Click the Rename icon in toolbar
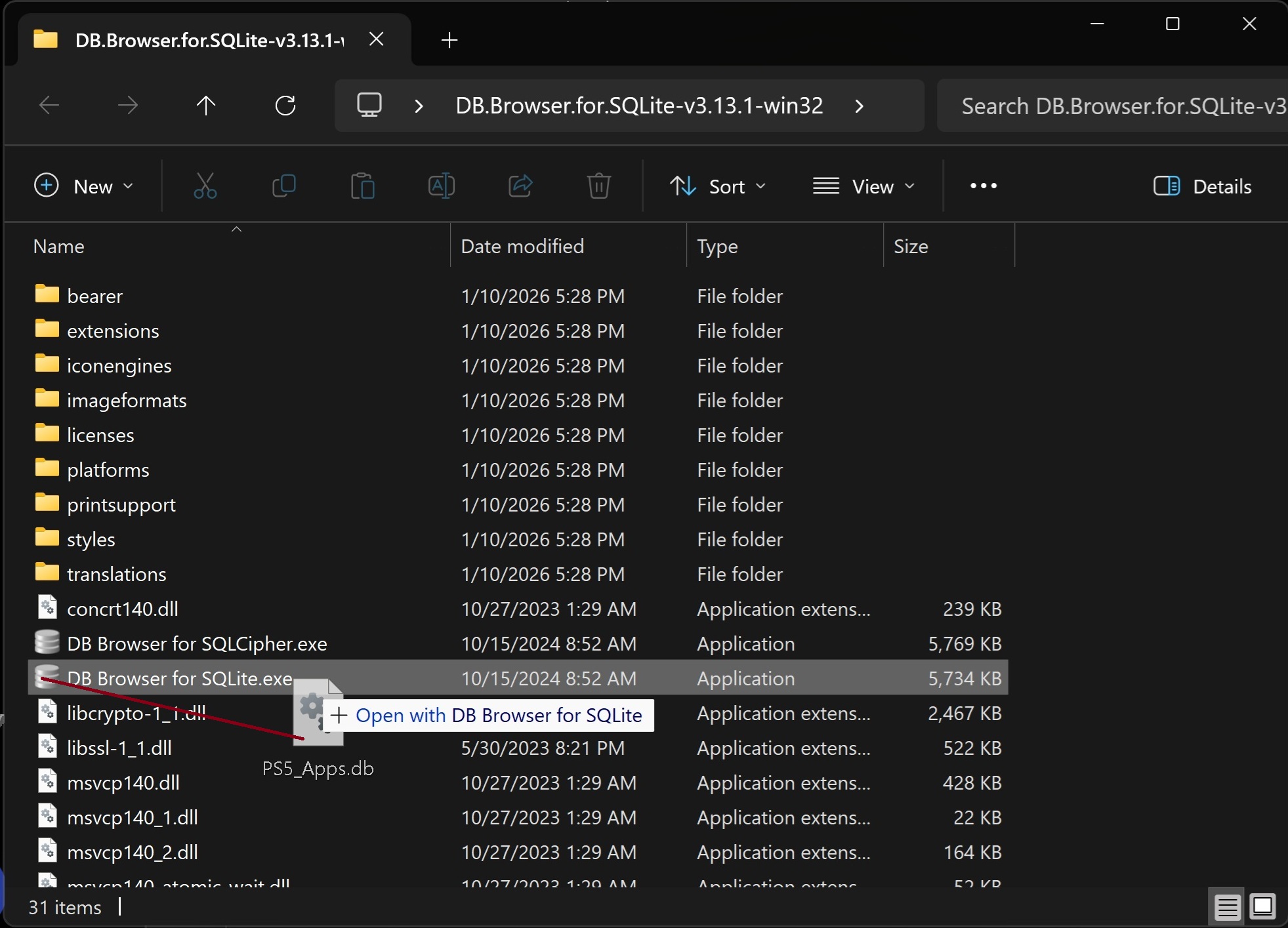 point(442,186)
